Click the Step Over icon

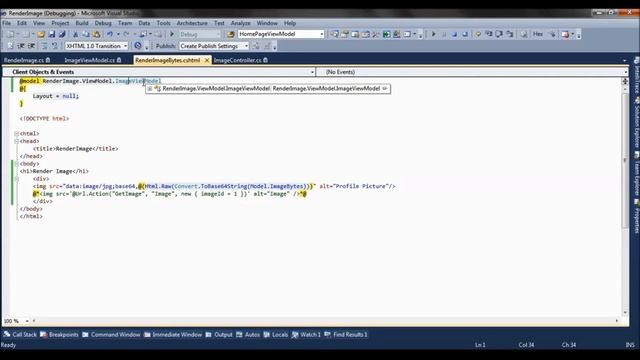(499, 34)
